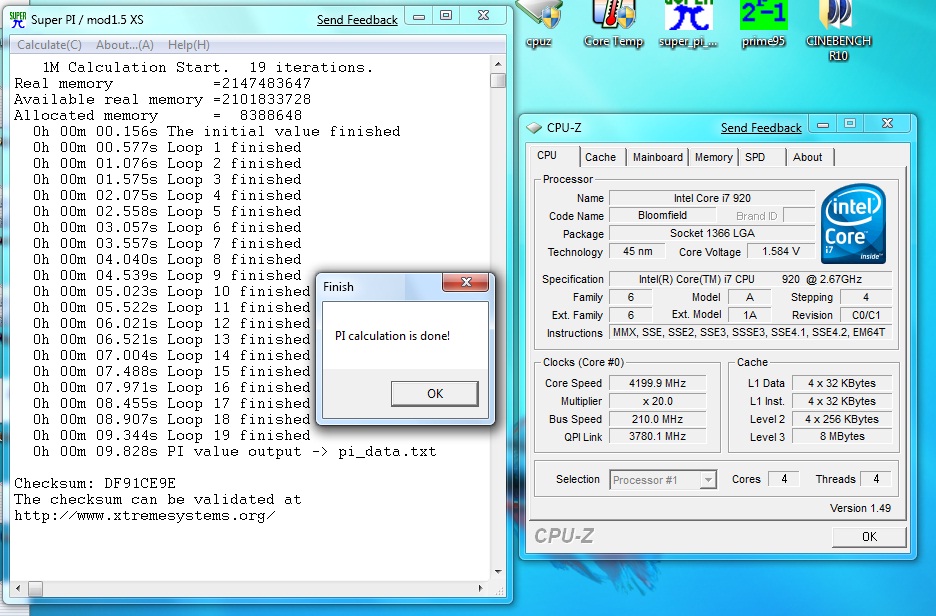The image size is (936, 616).
Task: Click the Super PI vertical scroll thumb
Action: pos(498,80)
